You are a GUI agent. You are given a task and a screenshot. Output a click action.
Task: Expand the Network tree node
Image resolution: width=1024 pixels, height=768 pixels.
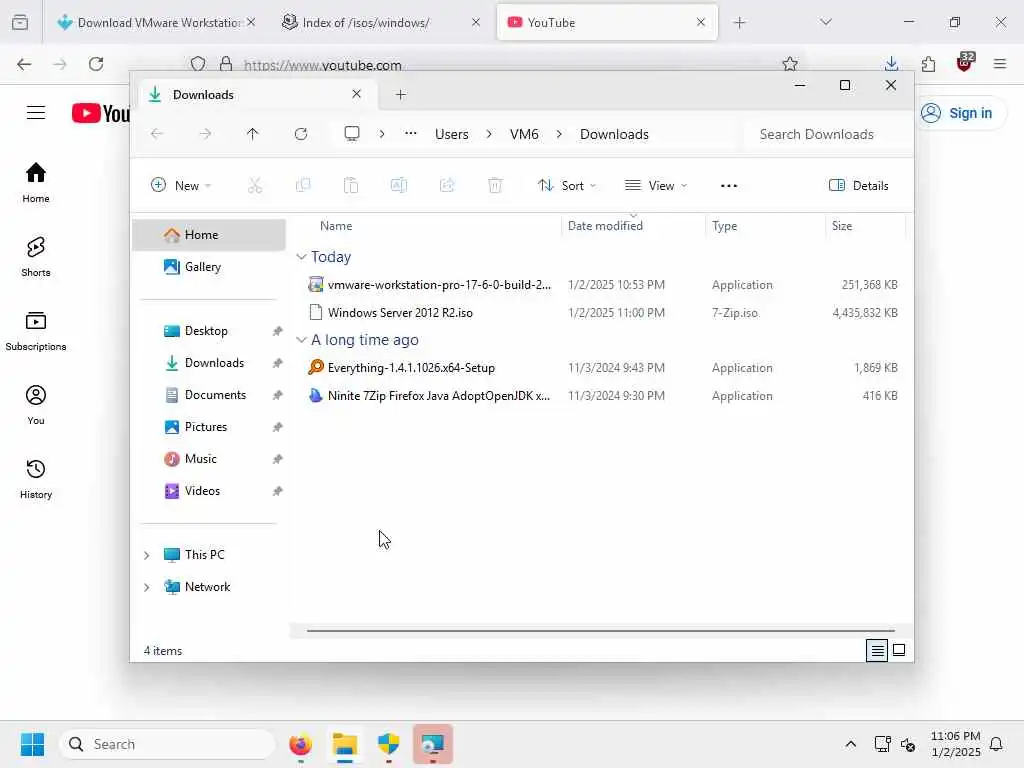point(147,587)
